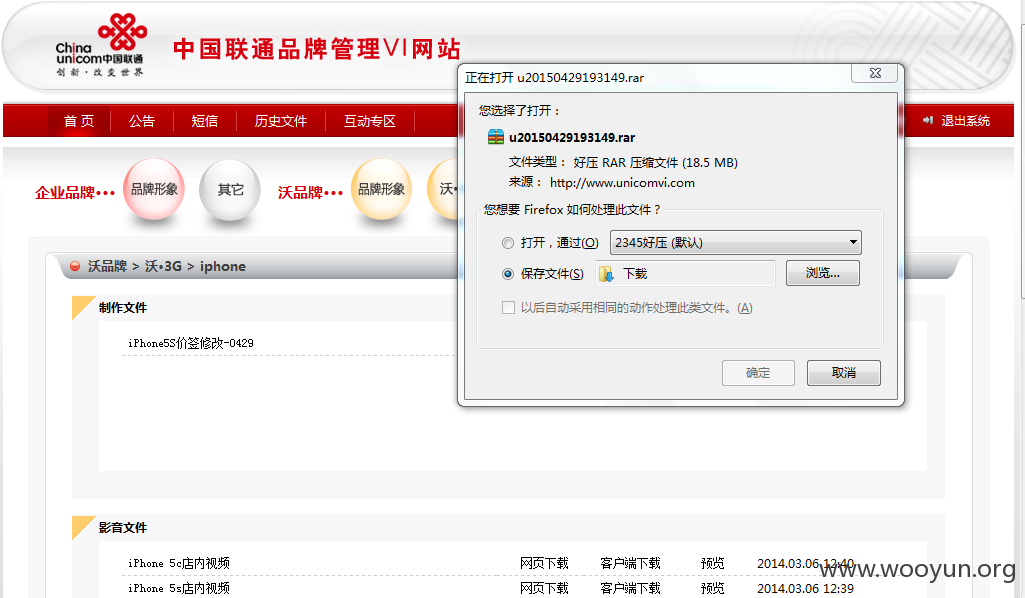Click the China Unicom logo
This screenshot has height=598, width=1025.
point(101,46)
